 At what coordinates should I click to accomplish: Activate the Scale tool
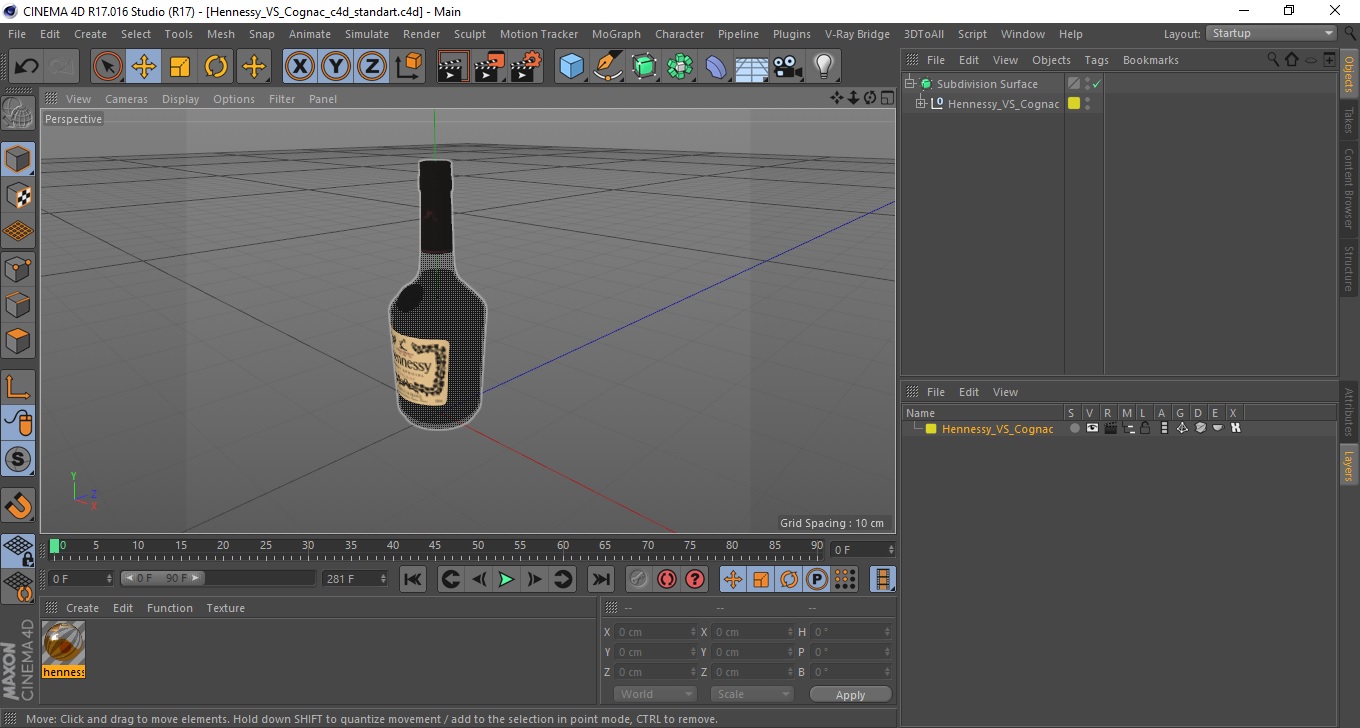click(180, 67)
